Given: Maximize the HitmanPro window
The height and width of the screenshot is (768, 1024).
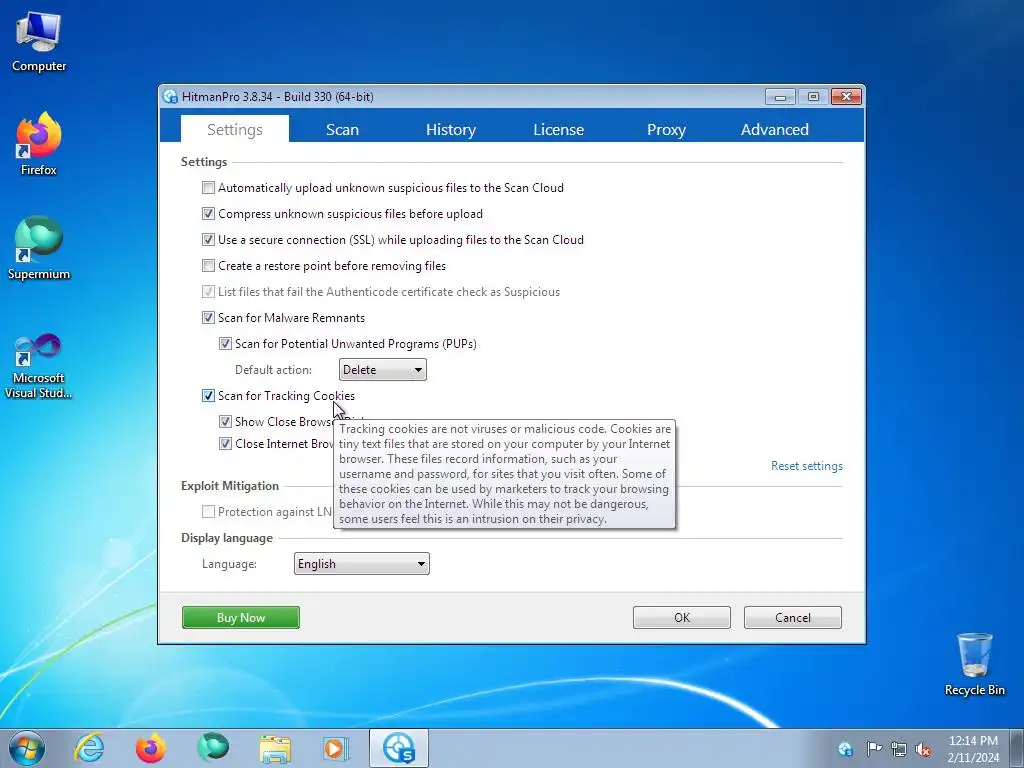Looking at the screenshot, I should click(x=813, y=97).
